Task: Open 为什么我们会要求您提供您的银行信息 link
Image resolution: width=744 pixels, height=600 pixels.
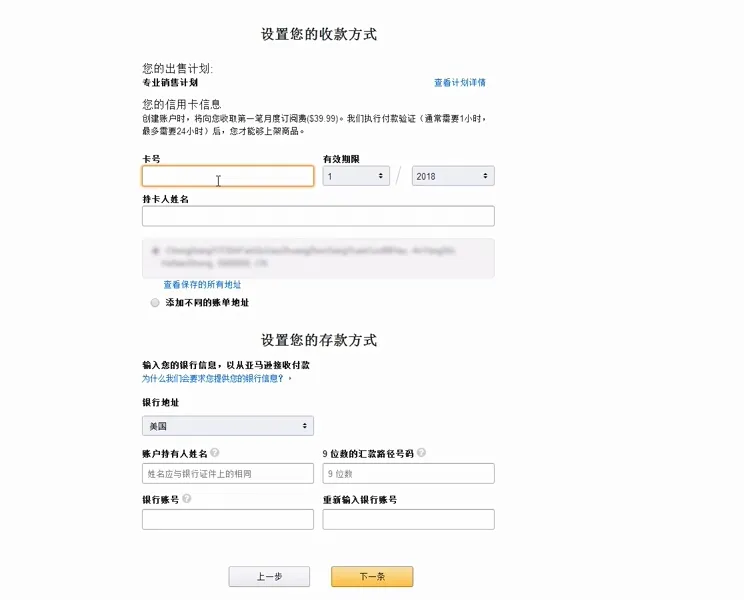Action: (x=213, y=378)
